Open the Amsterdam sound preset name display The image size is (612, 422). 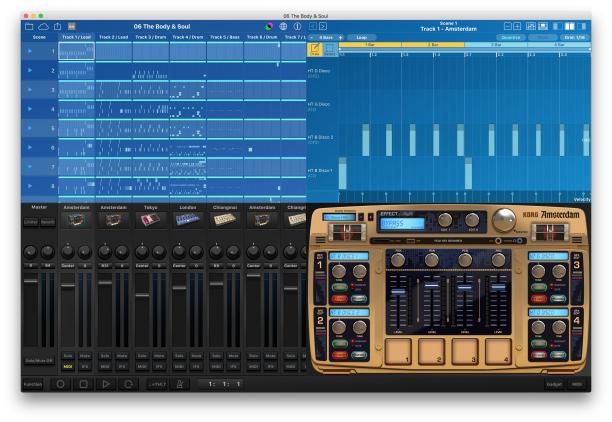point(339,217)
